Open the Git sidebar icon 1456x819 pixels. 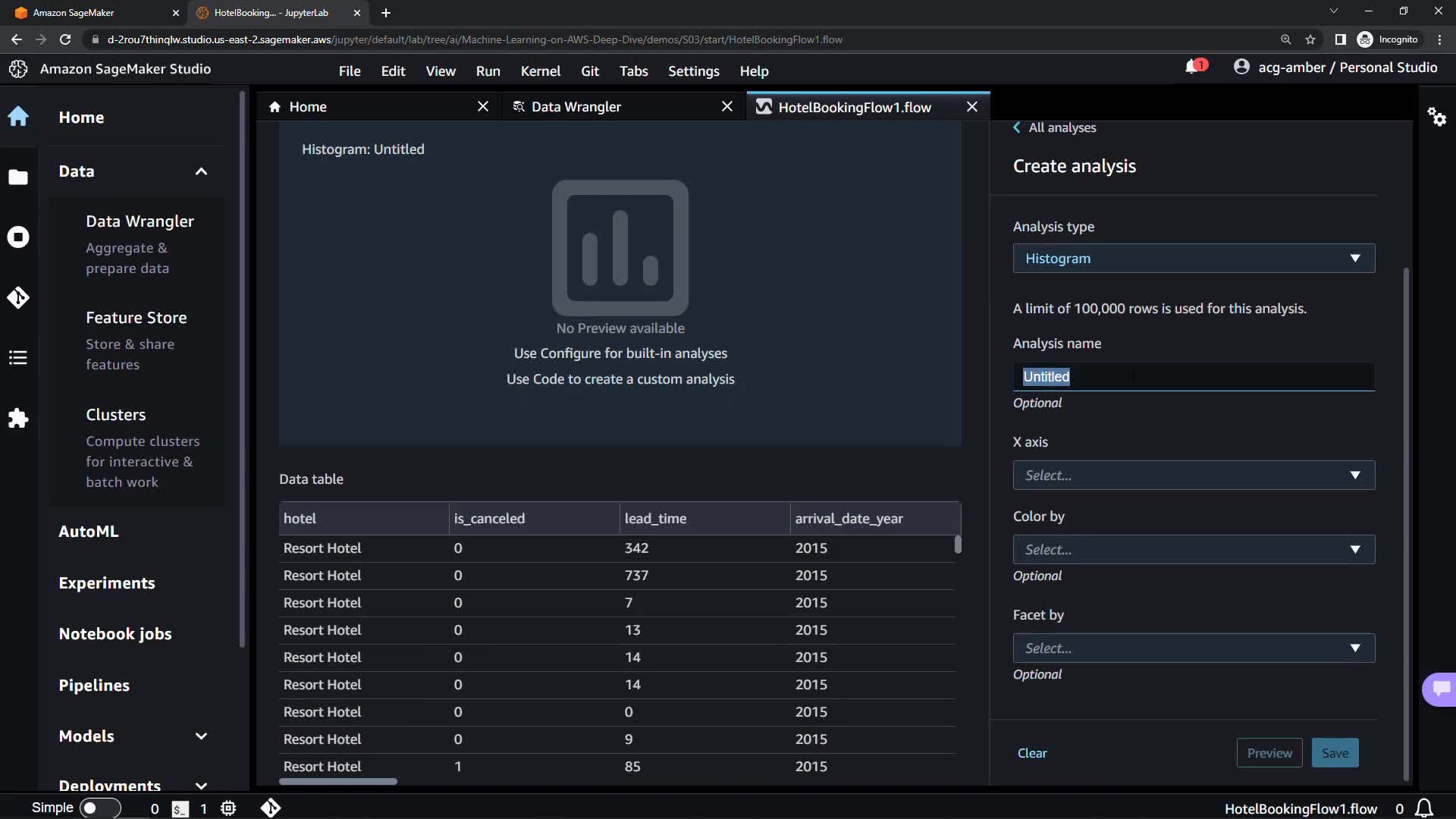coord(18,297)
